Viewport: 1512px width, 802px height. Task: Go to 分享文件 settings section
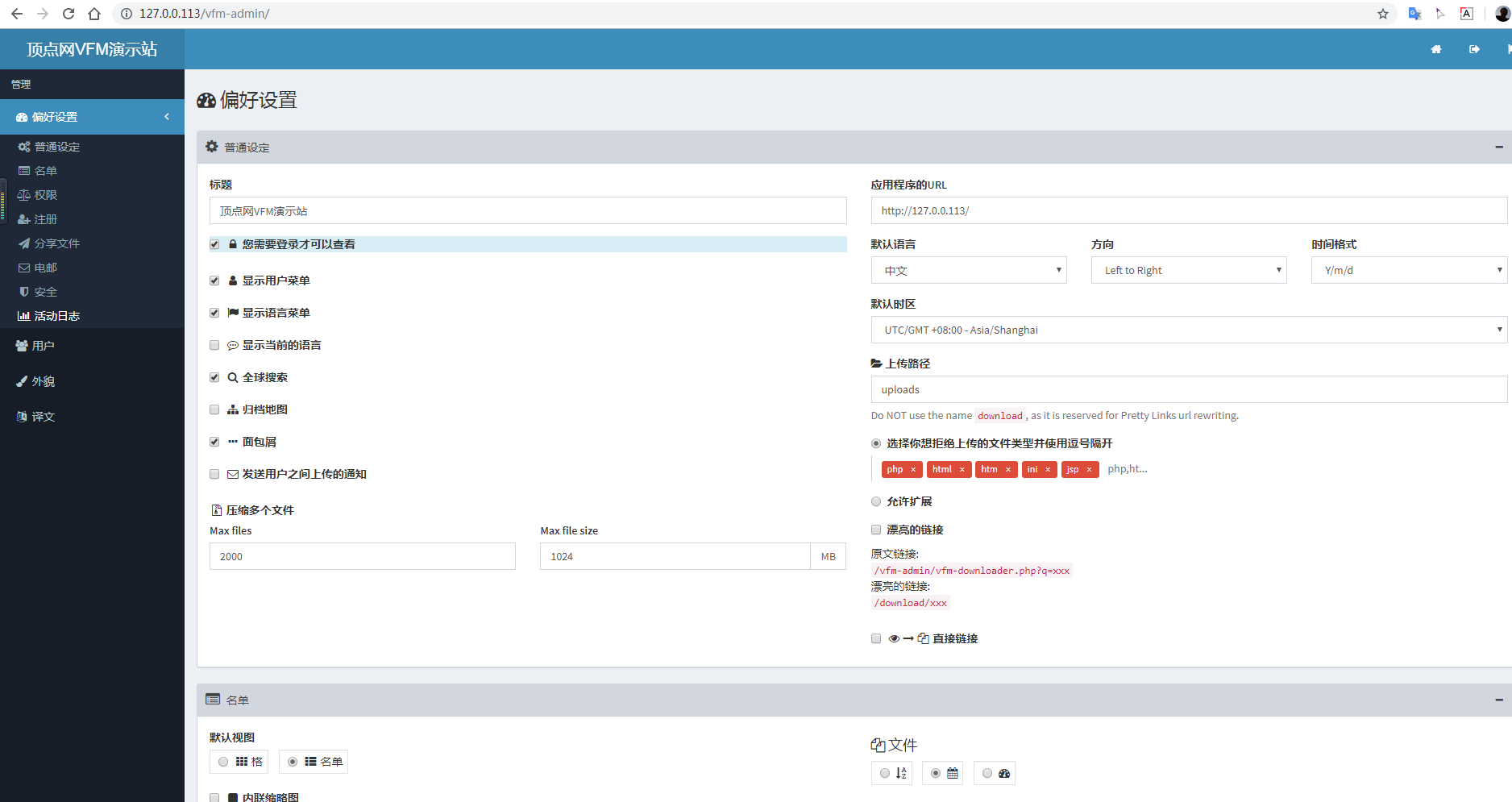pyautogui.click(x=56, y=243)
